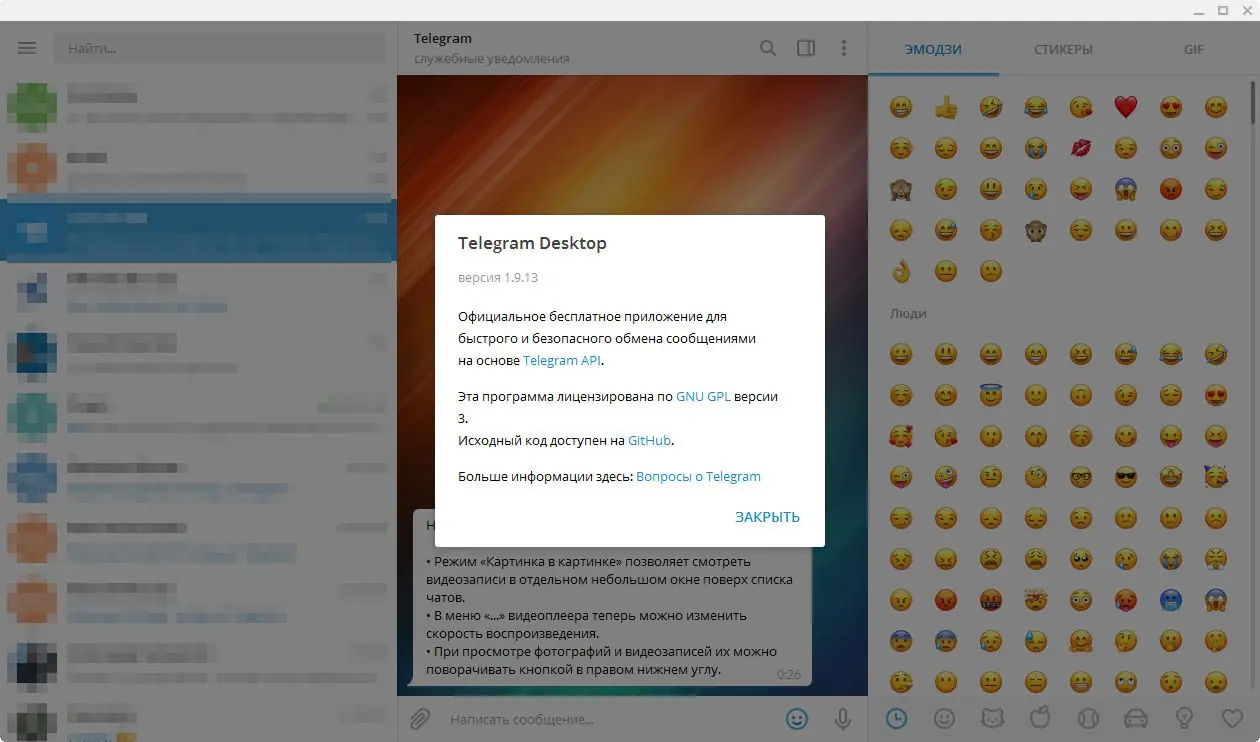Pick the party hat face emoji
1260x742 pixels.
coord(1216,476)
